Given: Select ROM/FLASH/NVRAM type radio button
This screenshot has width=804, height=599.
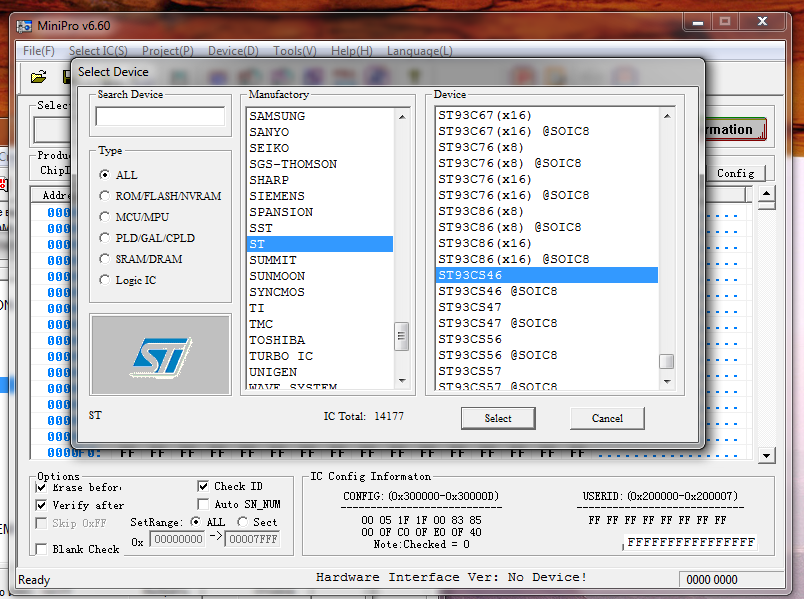Looking at the screenshot, I should click(105, 196).
